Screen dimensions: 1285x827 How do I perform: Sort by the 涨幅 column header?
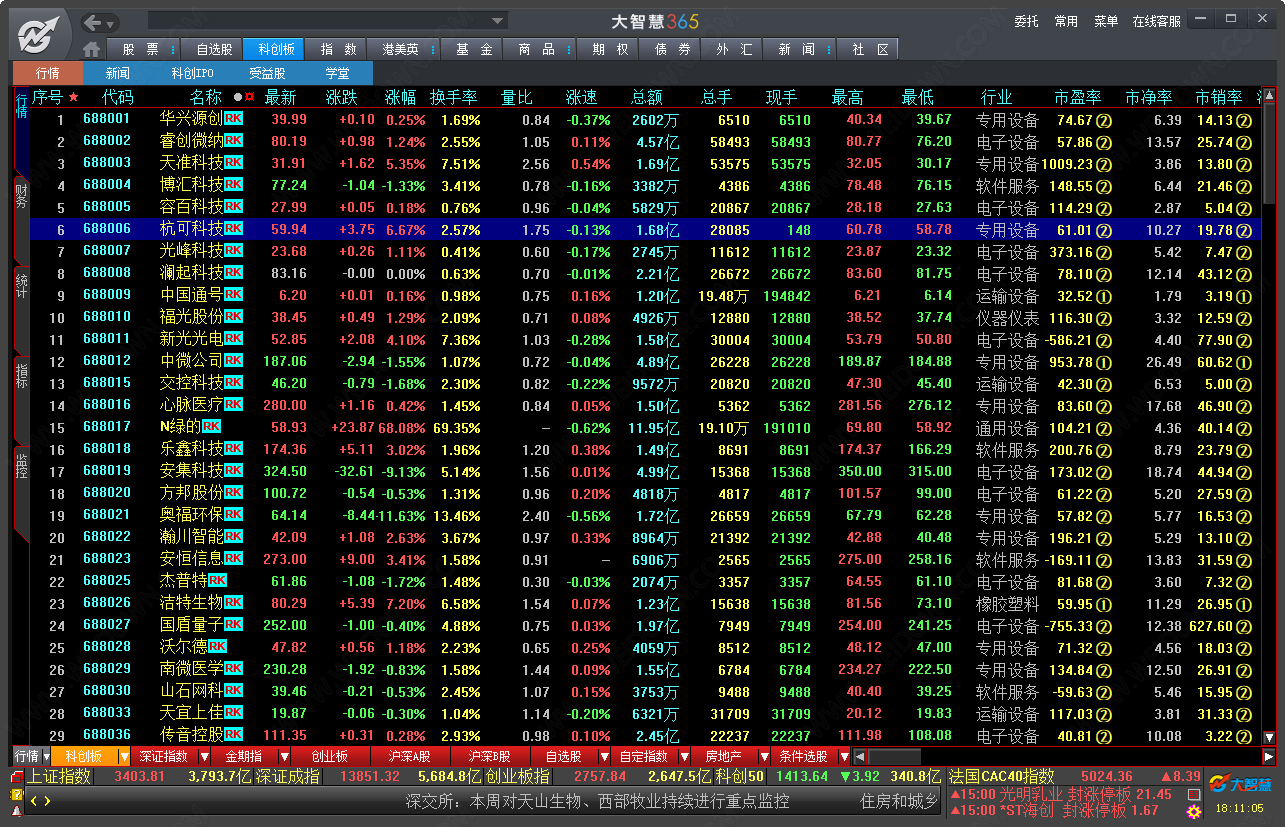401,97
